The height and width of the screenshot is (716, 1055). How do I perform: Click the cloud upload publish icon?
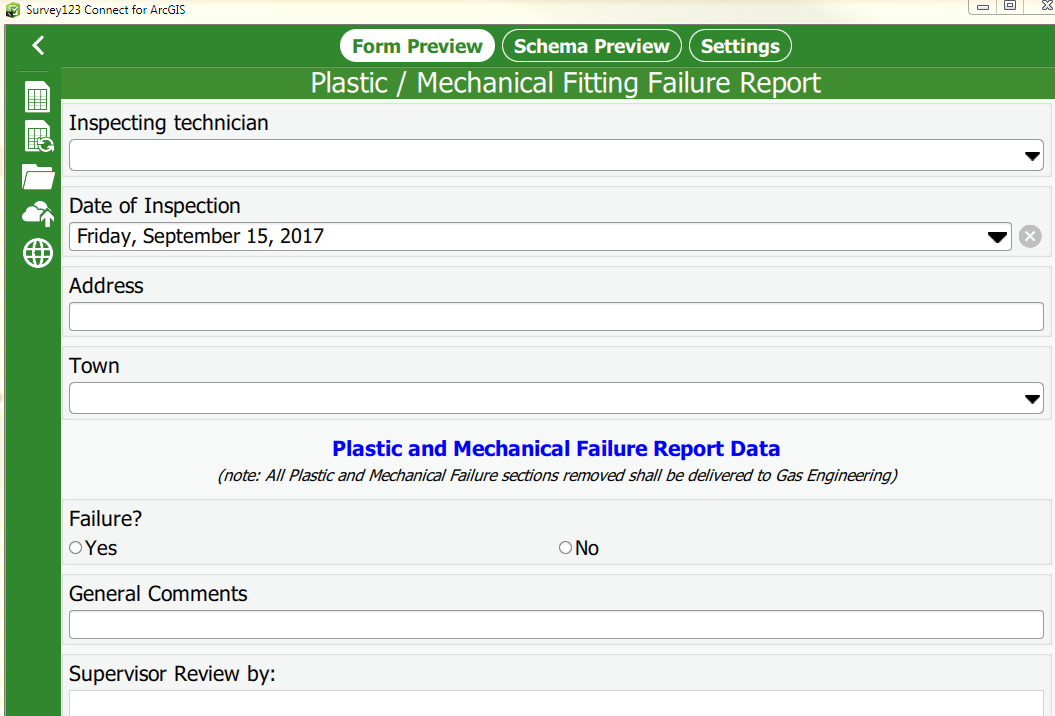coord(38,214)
